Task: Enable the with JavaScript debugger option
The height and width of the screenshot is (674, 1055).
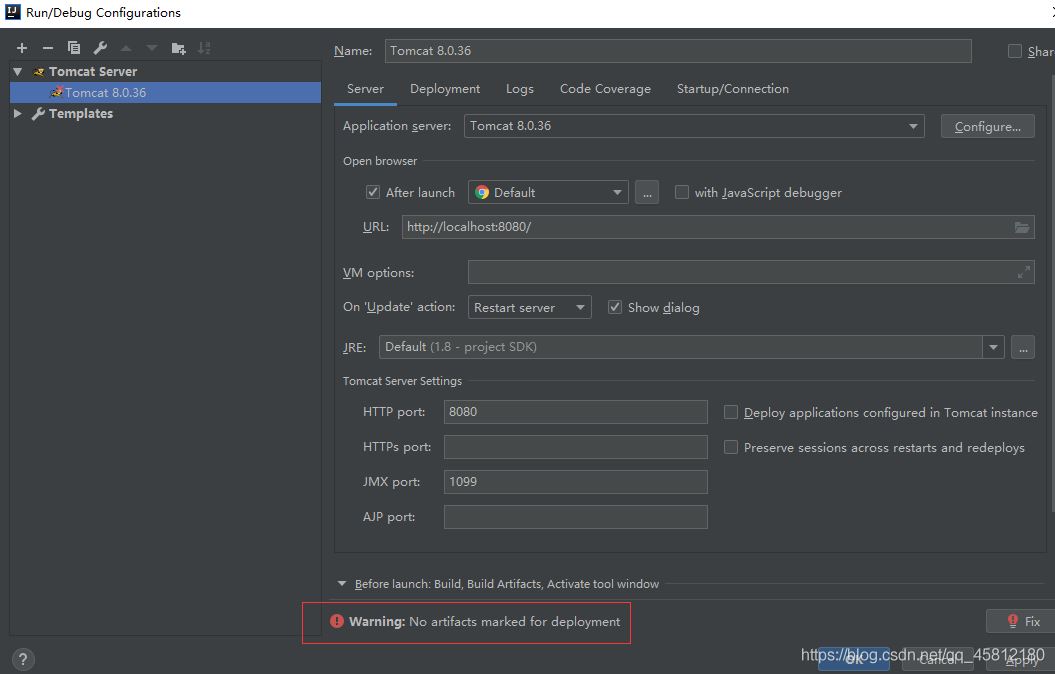Action: (x=681, y=192)
